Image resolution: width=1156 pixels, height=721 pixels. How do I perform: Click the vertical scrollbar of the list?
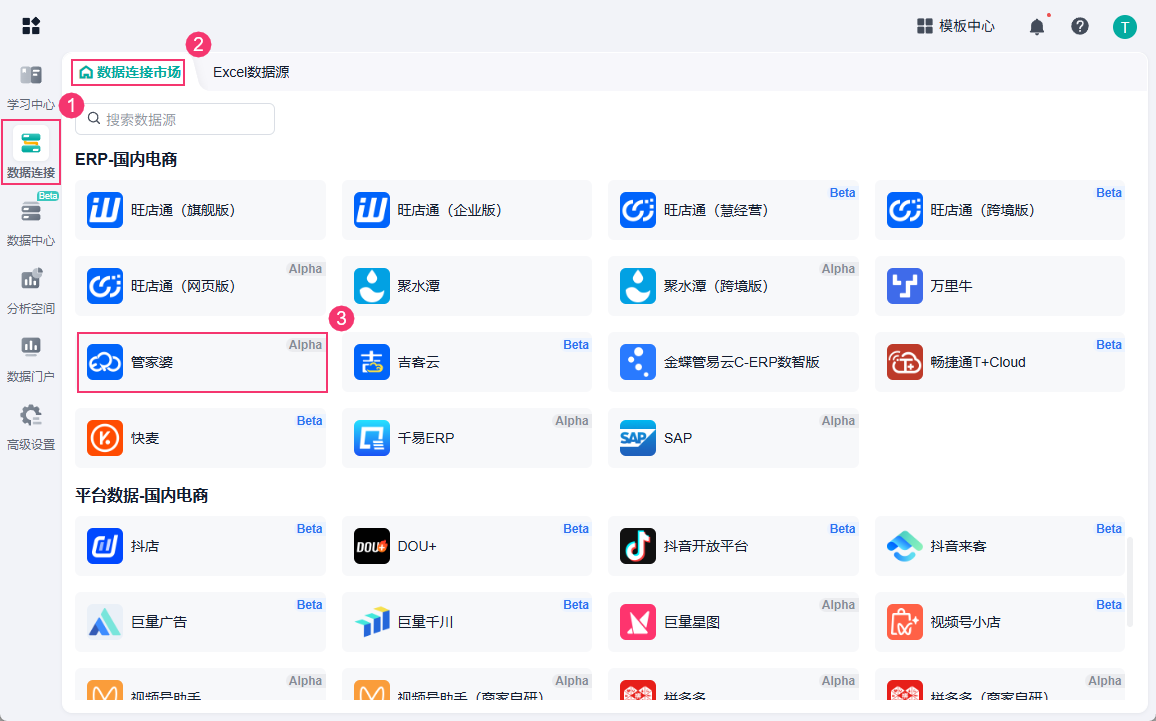1130,582
